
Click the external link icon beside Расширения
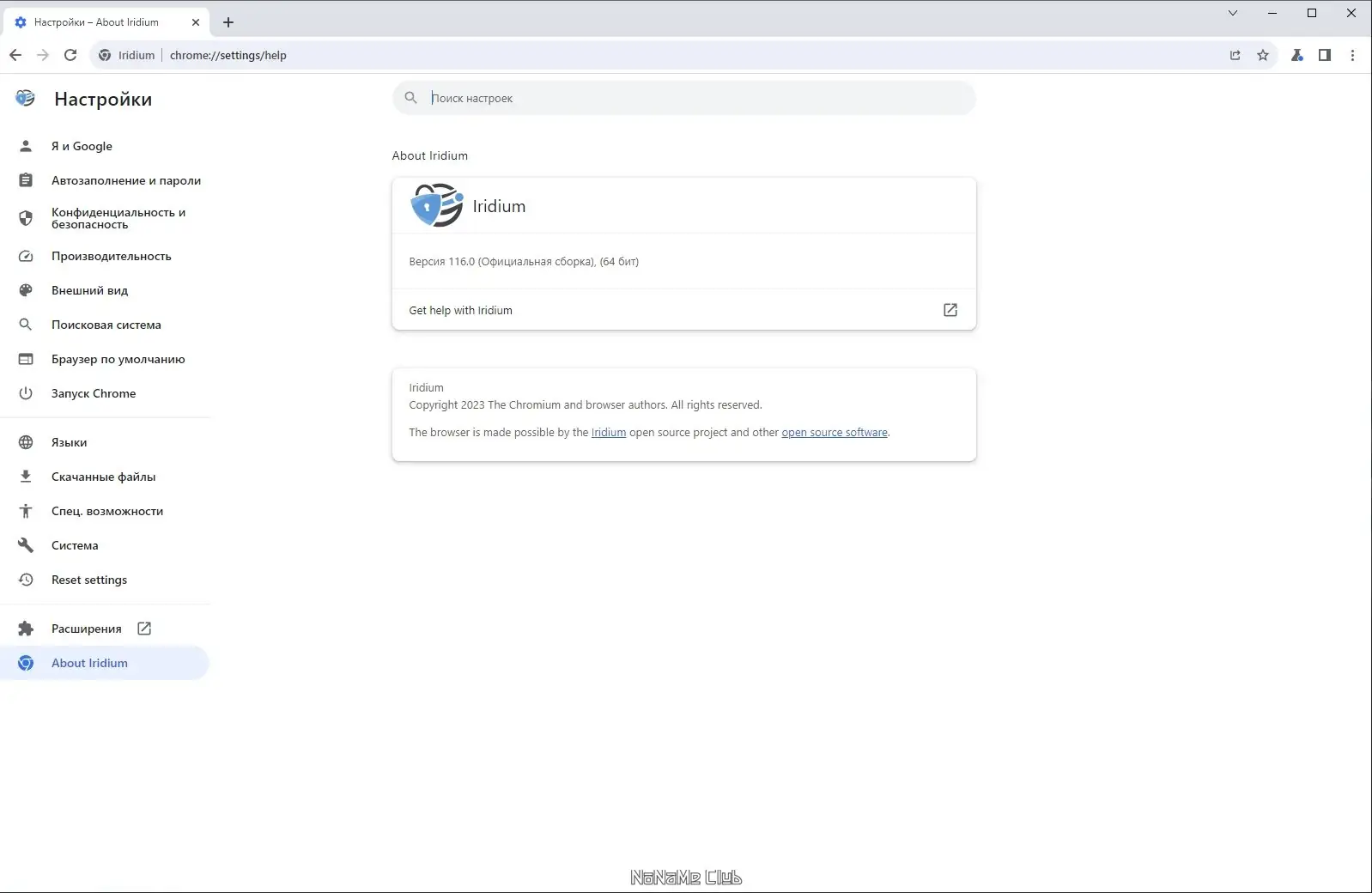(x=144, y=629)
